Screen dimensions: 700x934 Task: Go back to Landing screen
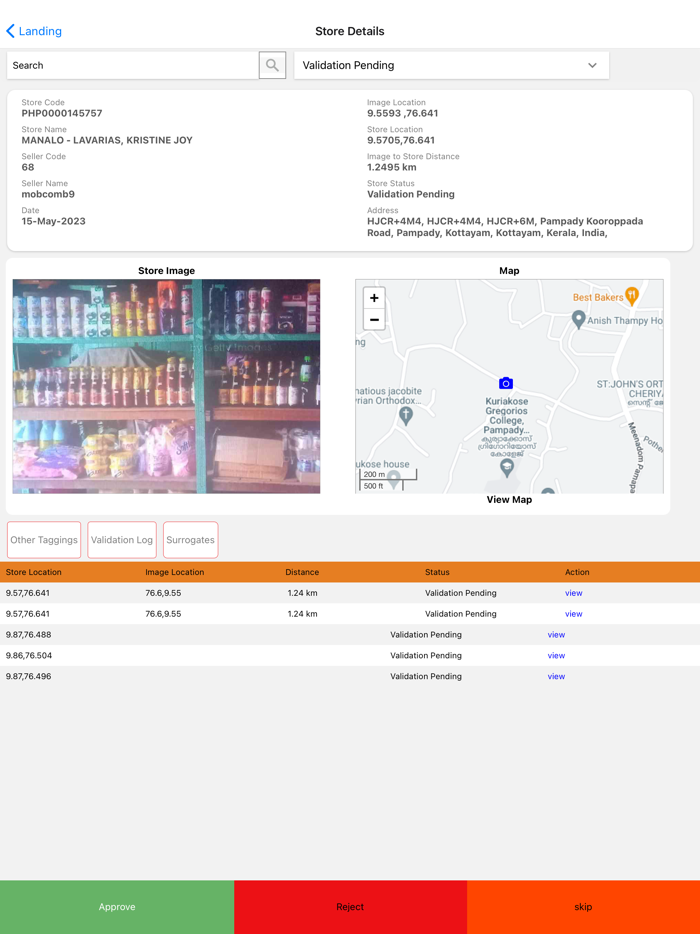click(34, 31)
